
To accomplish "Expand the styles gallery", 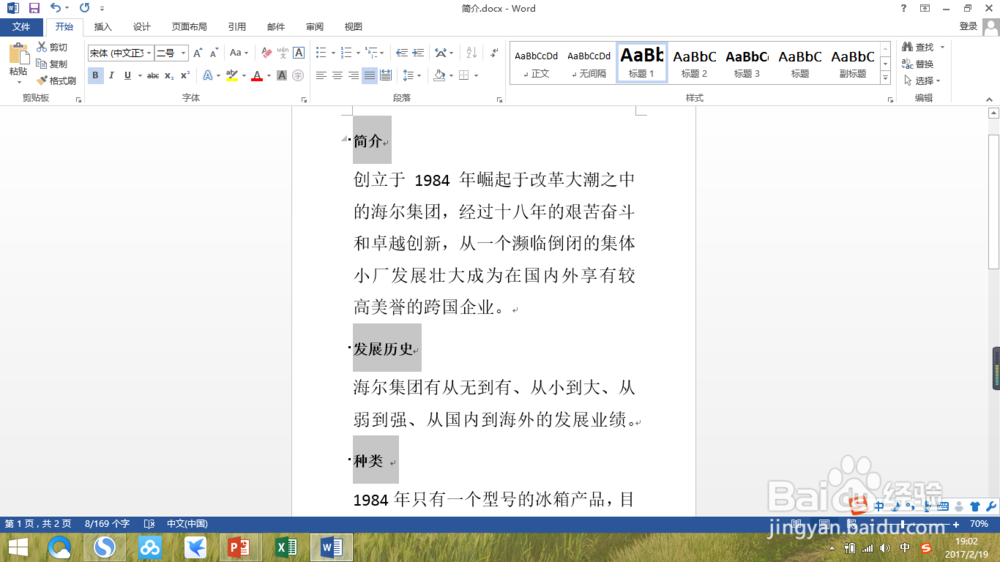I will click(885, 78).
